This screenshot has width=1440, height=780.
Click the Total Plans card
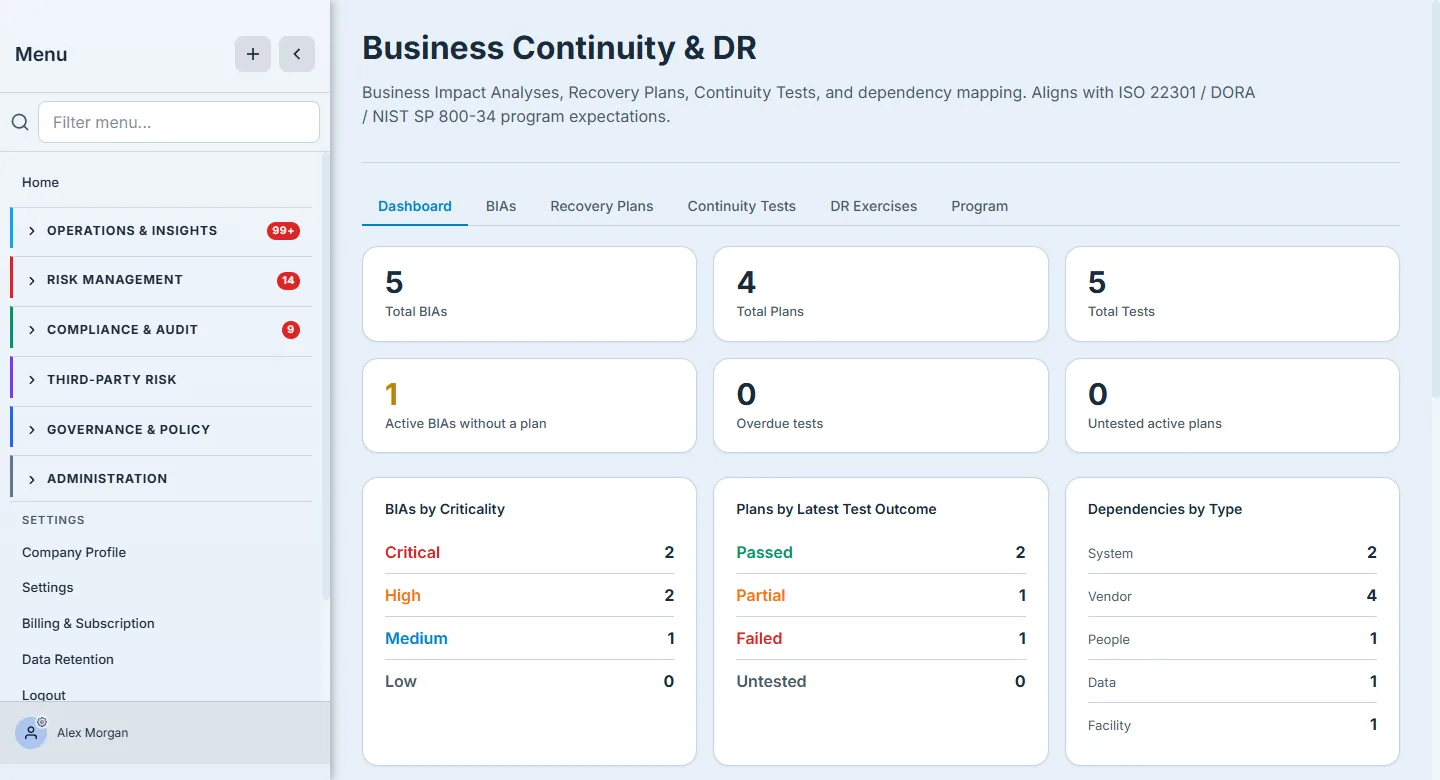[881, 294]
